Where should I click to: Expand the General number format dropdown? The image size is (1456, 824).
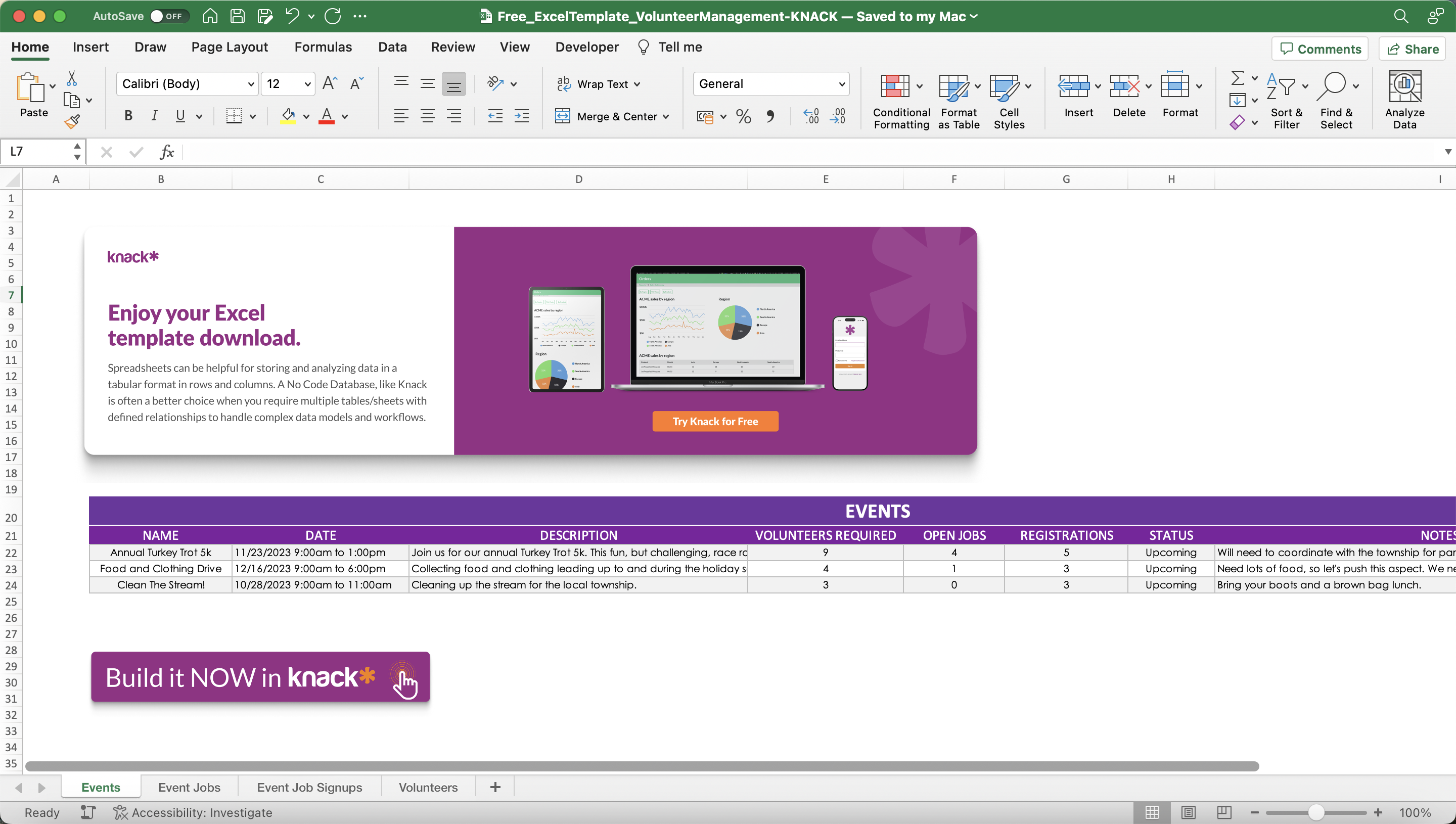[x=841, y=84]
